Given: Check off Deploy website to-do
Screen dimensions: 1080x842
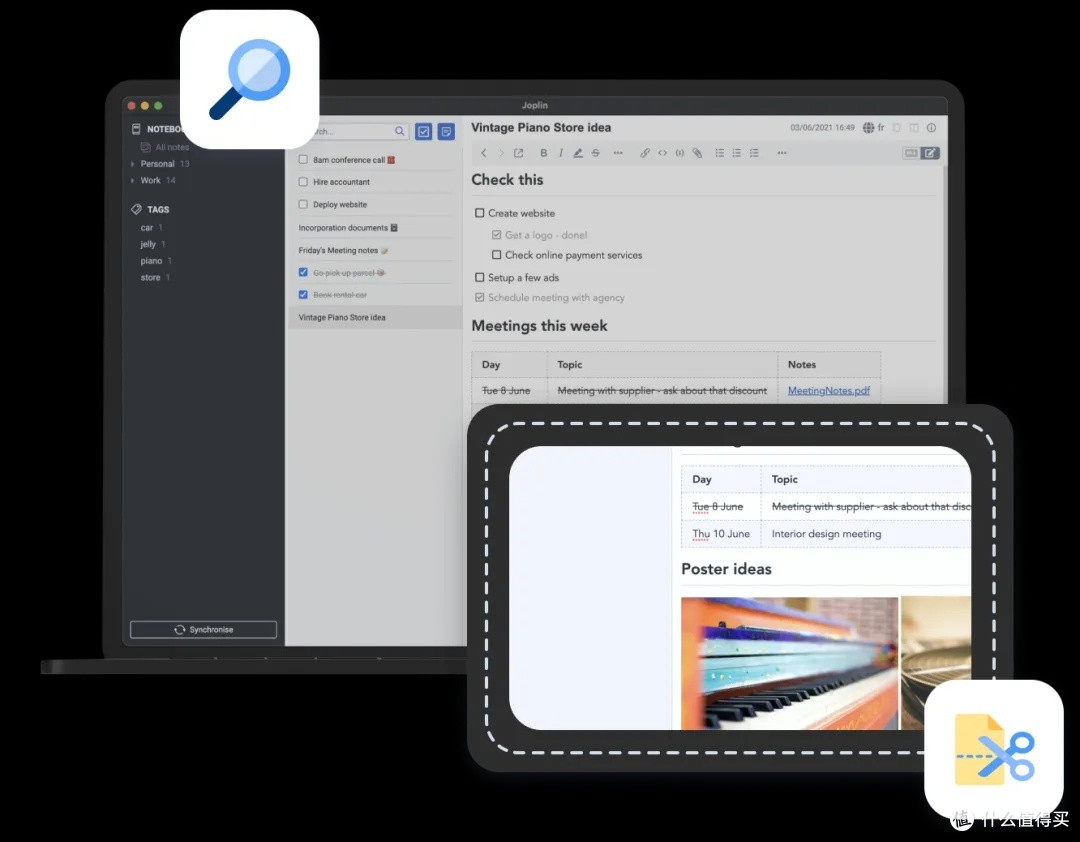Looking at the screenshot, I should click(303, 204).
